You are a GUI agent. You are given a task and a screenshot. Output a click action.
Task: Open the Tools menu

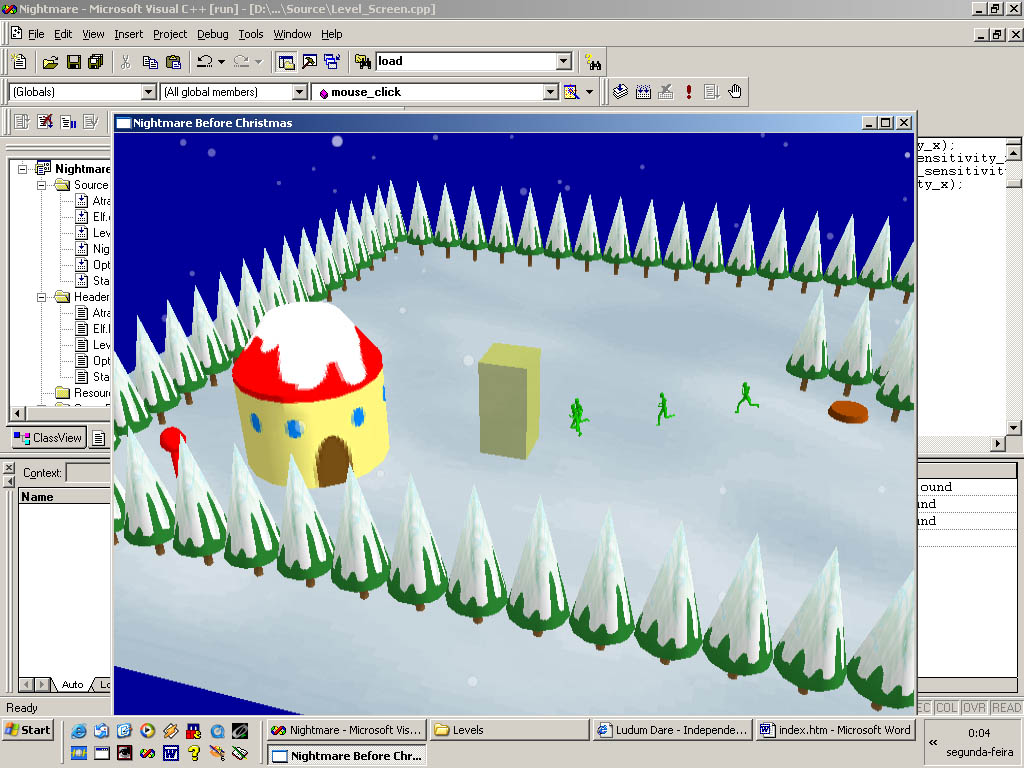point(251,34)
